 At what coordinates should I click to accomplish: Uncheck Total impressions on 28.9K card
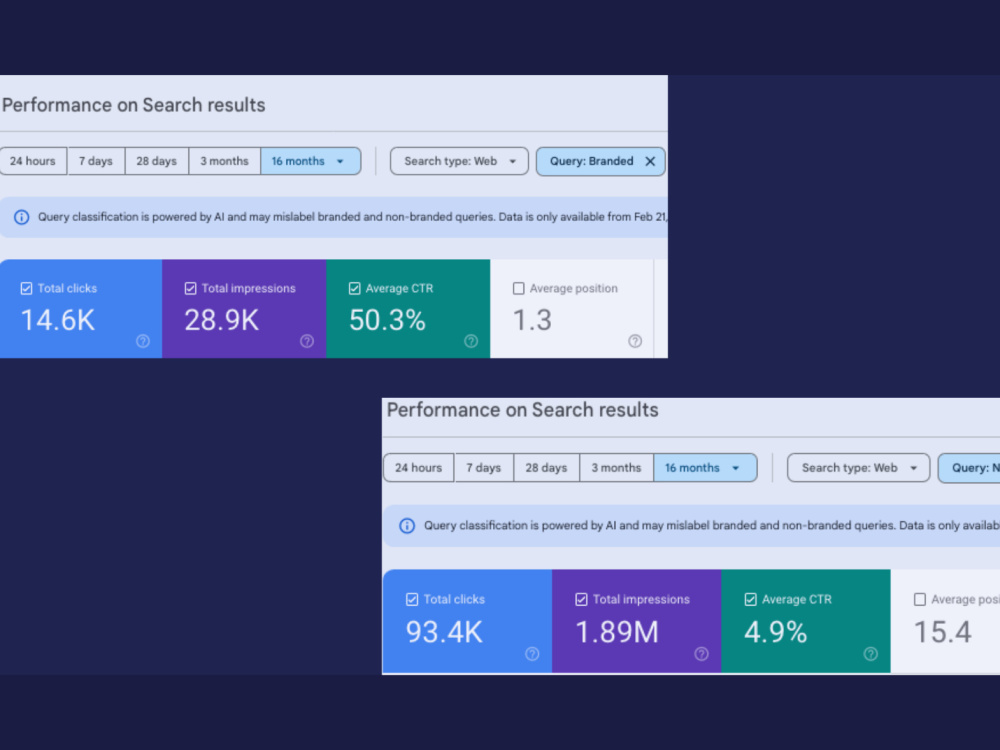[190, 288]
